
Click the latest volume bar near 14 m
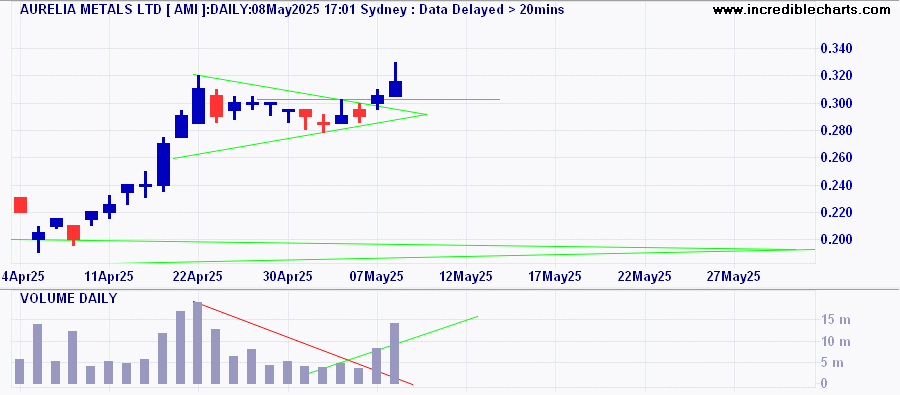point(394,354)
